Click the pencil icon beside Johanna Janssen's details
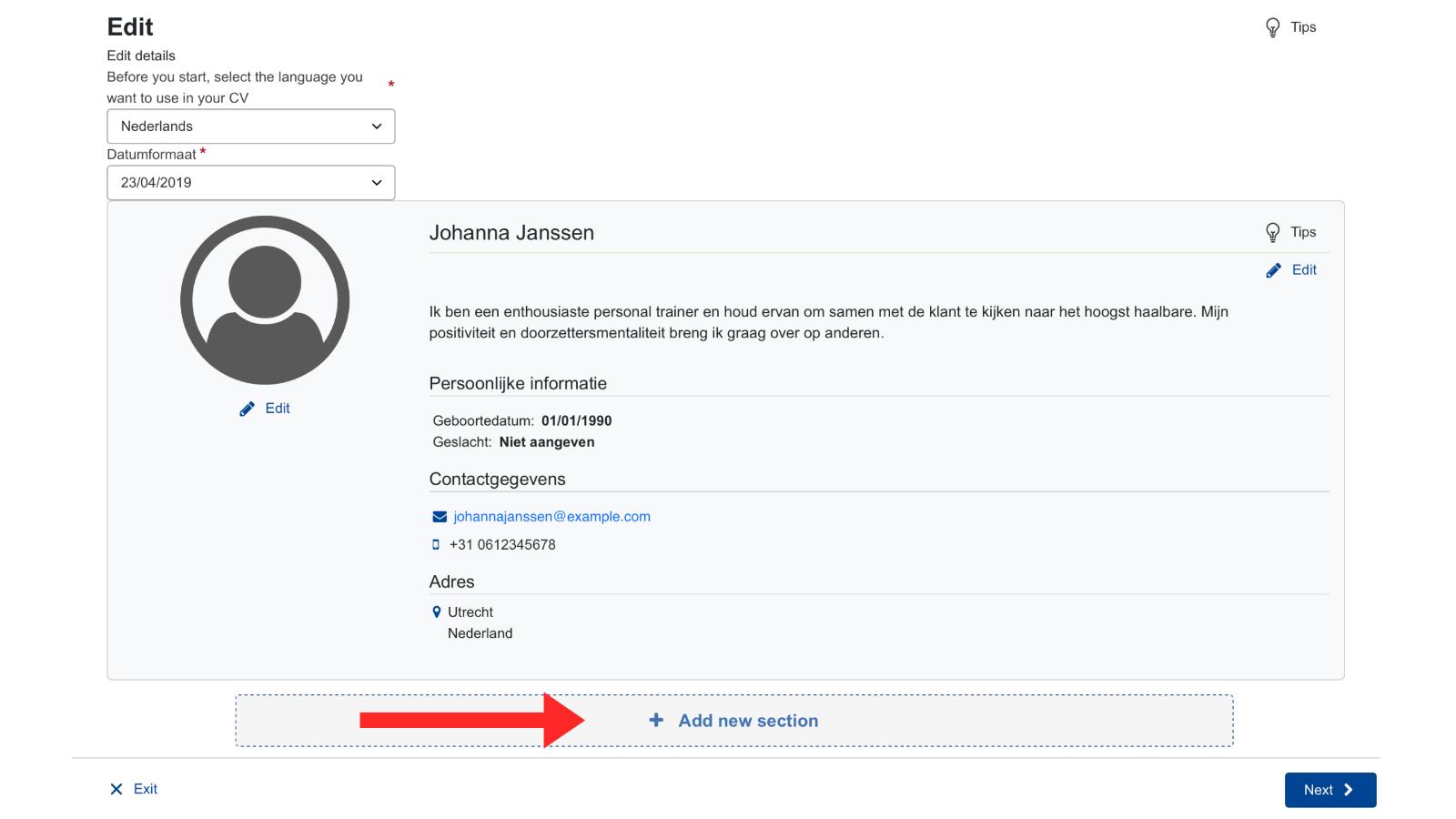 1273,270
